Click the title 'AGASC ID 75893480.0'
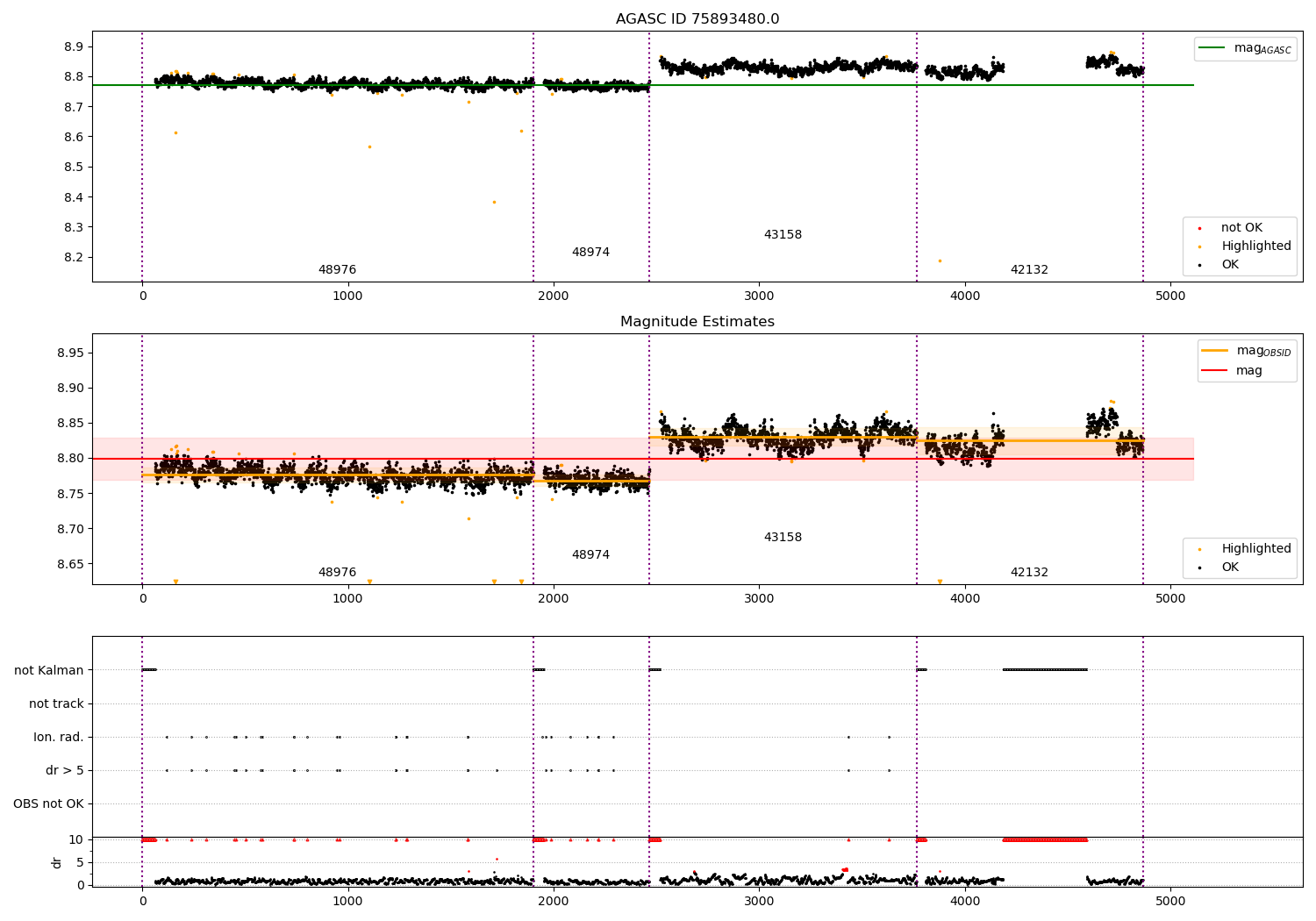 697,19
